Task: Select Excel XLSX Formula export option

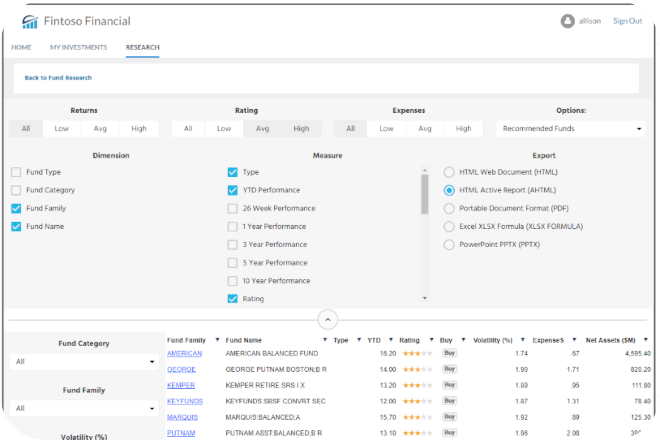Action: pos(449,227)
